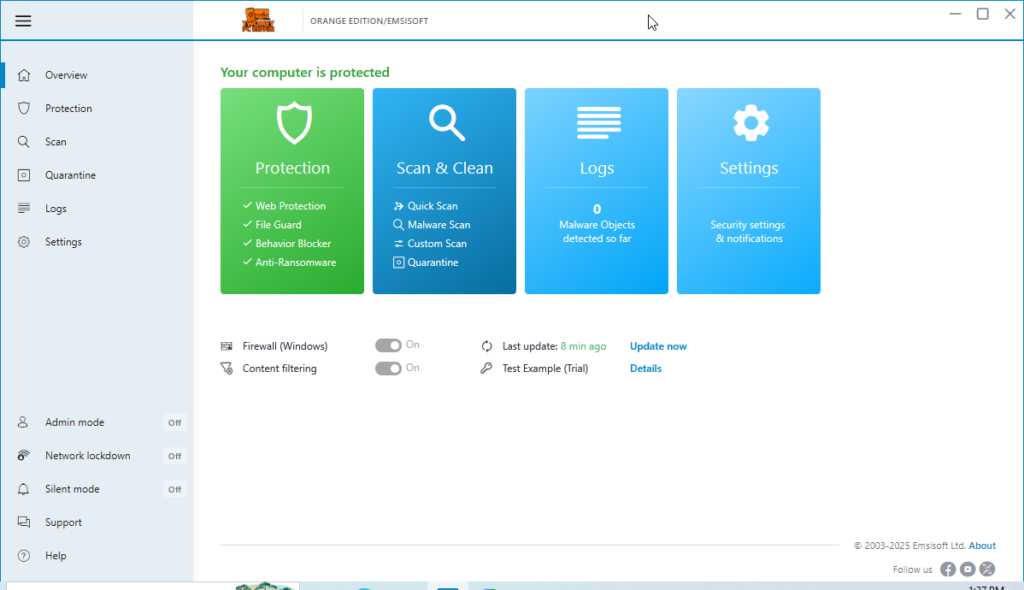Click the large gear icon on the Settings tile
The height and width of the screenshot is (590, 1024).
(x=750, y=123)
